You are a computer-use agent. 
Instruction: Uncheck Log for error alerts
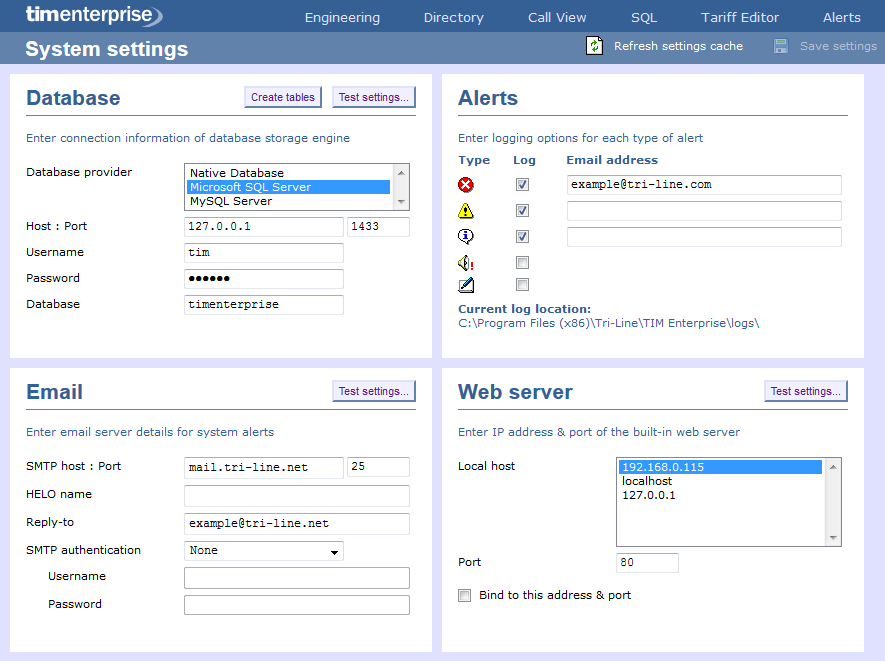(523, 184)
